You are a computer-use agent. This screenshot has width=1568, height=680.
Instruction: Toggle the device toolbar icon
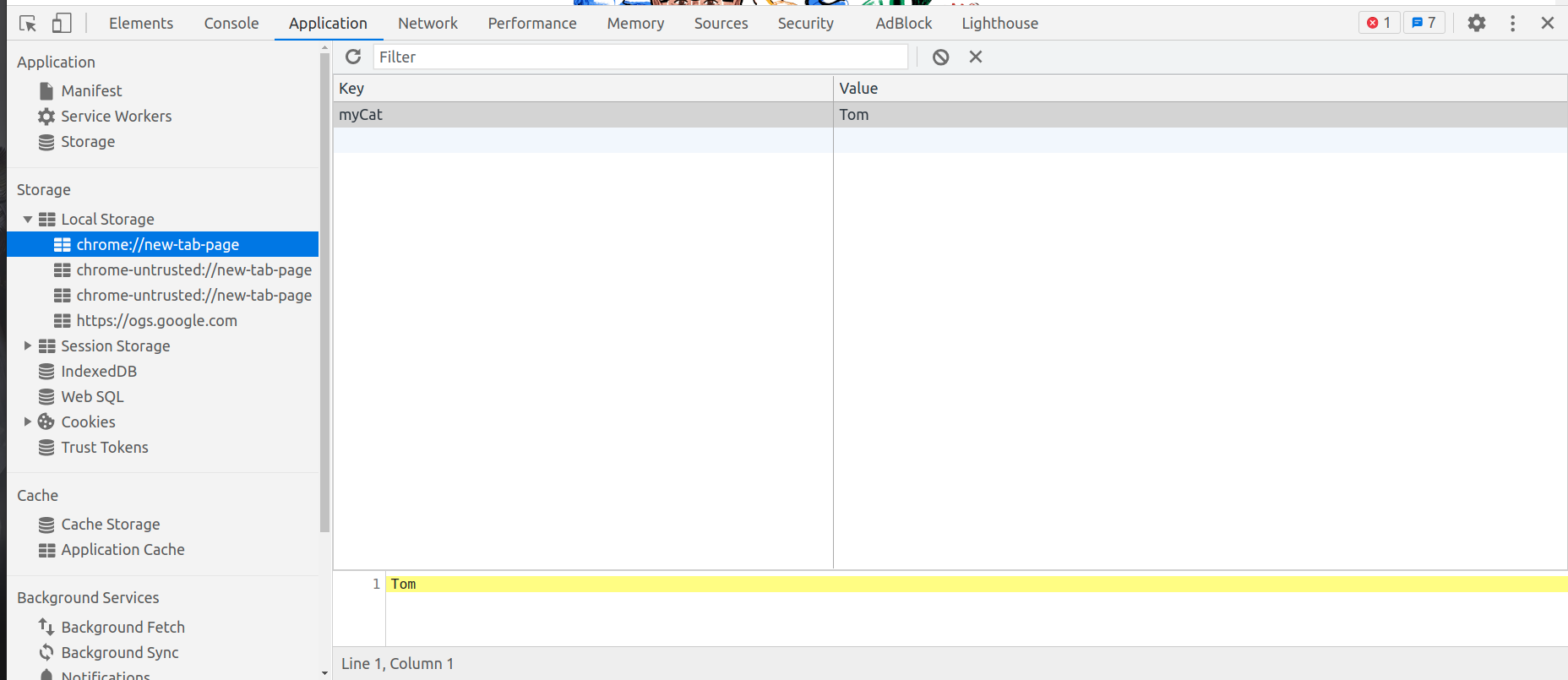tap(61, 24)
